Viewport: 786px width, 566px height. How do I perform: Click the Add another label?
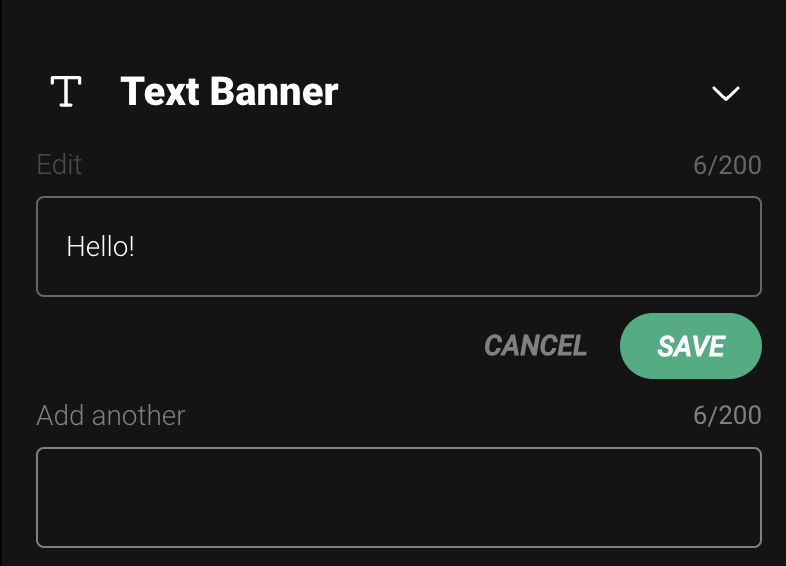[x=111, y=415]
